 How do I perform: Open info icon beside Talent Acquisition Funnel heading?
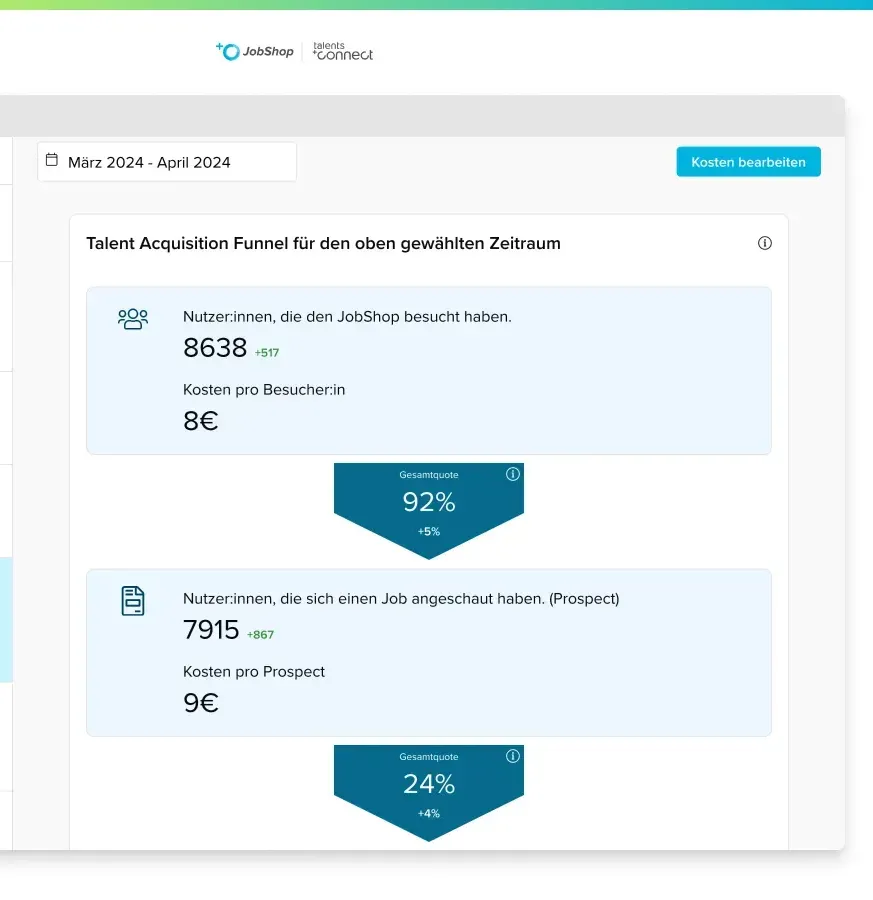pos(765,243)
